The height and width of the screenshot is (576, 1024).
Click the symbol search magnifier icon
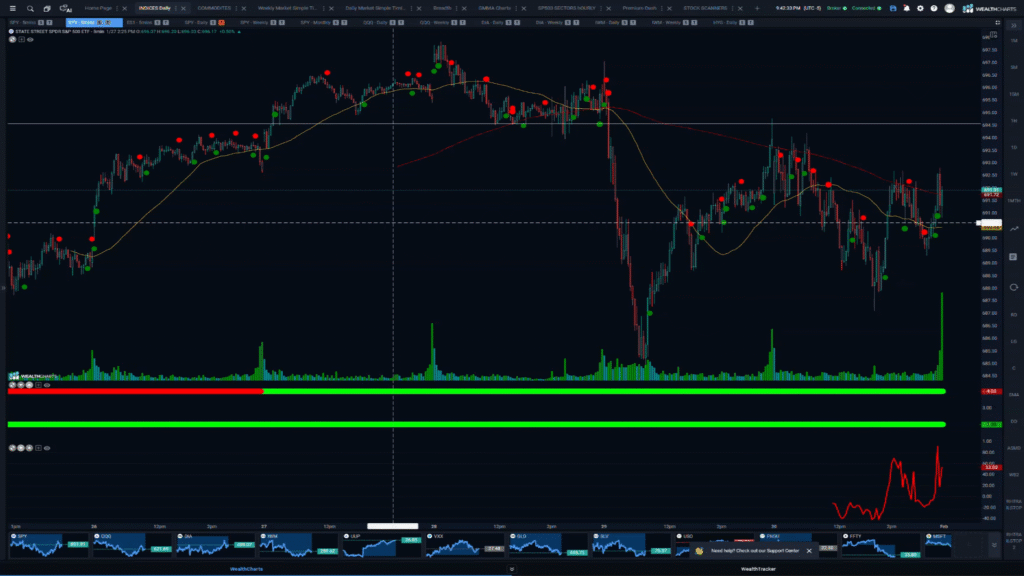30,8
